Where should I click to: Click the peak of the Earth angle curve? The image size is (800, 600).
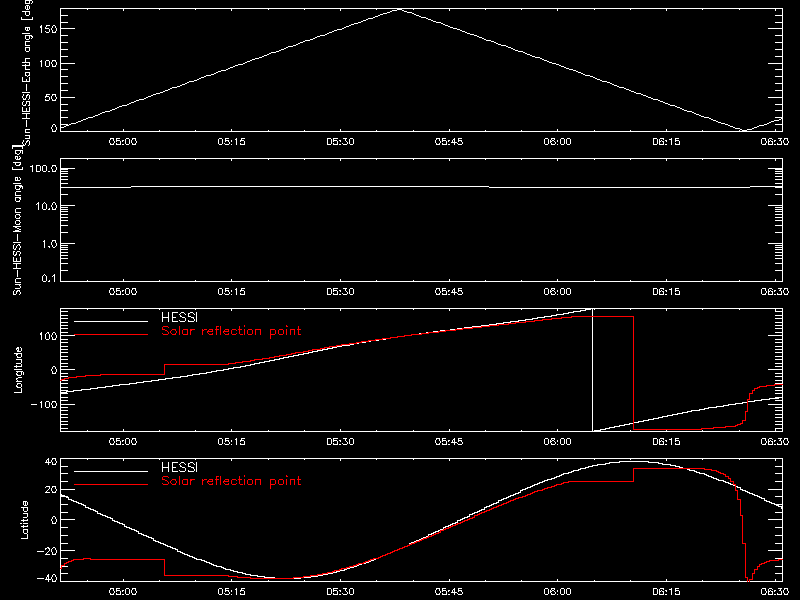pyautogui.click(x=399, y=9)
